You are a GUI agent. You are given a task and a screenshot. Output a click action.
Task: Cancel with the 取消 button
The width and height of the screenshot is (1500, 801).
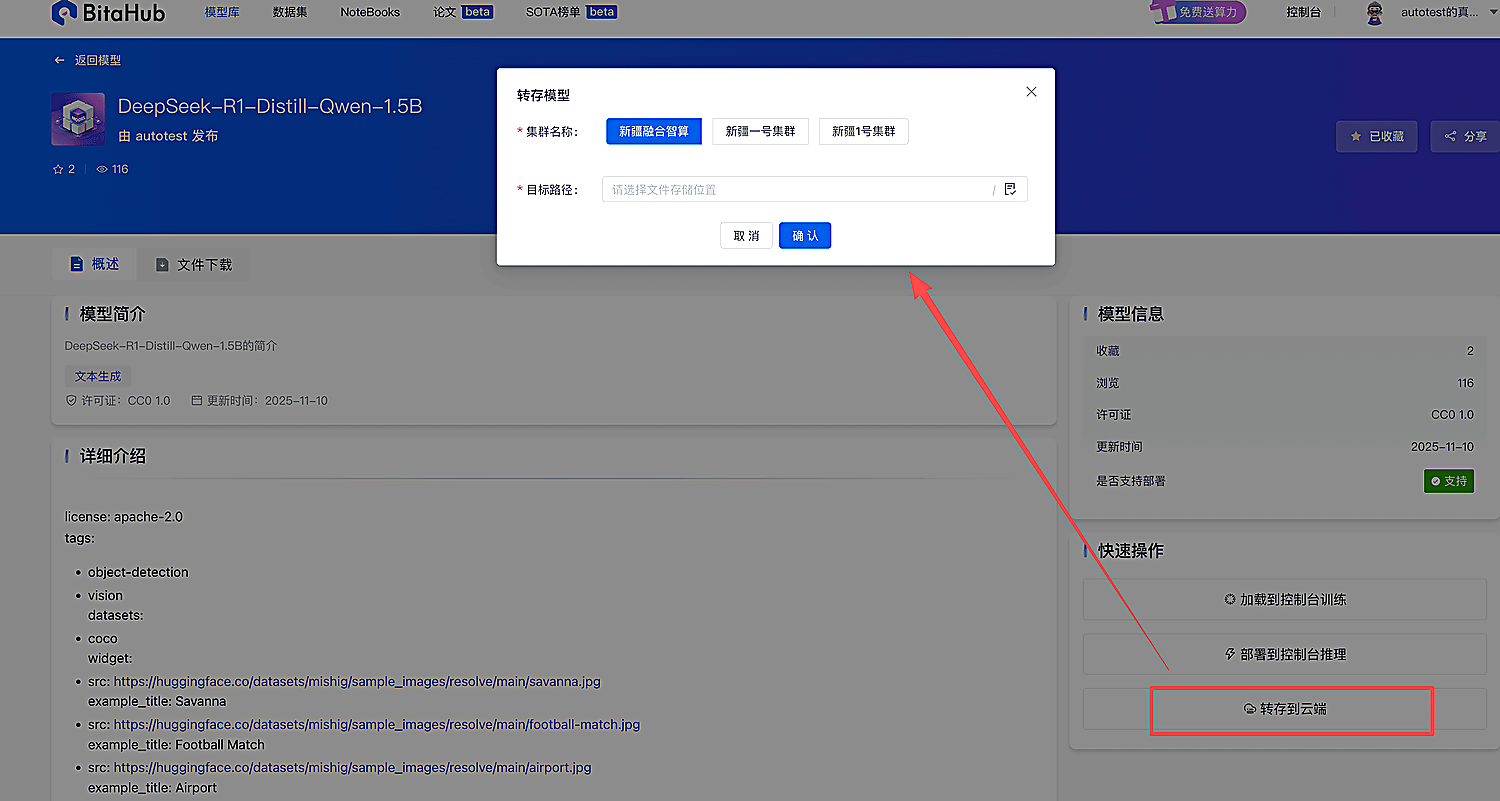coord(746,235)
